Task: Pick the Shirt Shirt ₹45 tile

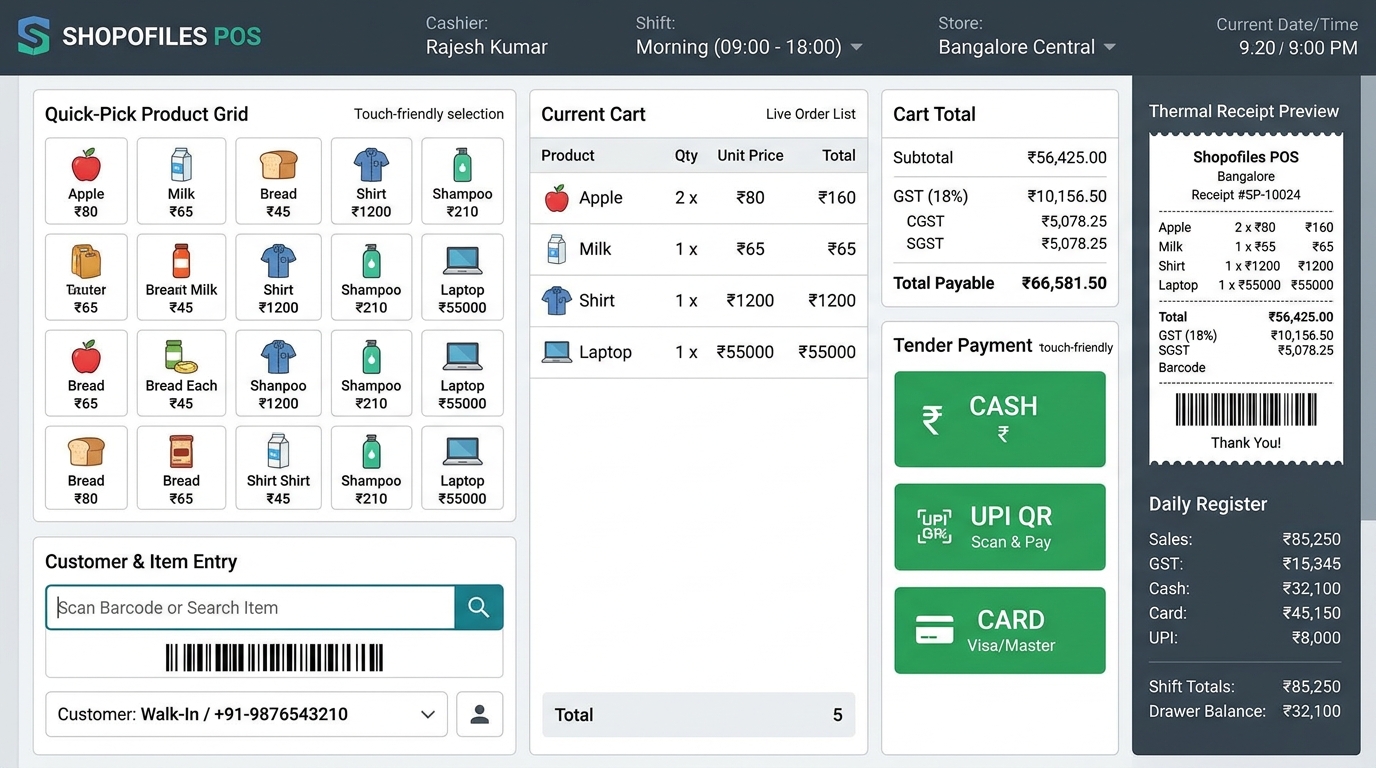Action: coord(278,468)
